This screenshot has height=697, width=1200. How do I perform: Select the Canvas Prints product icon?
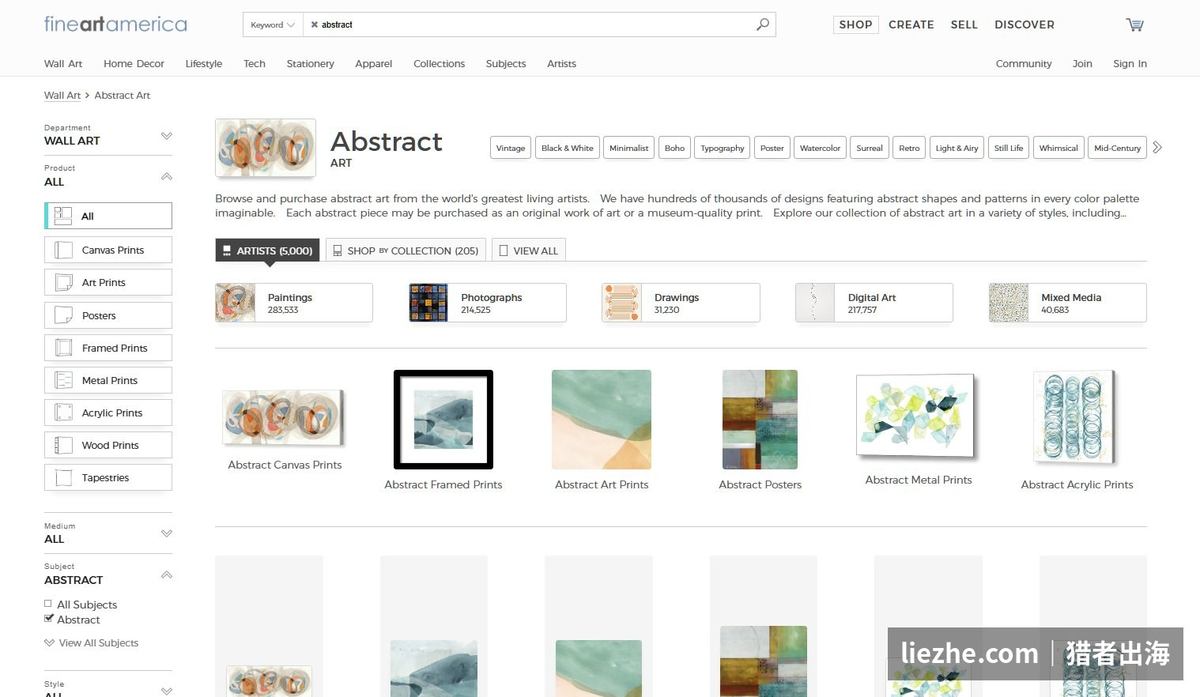(64, 250)
